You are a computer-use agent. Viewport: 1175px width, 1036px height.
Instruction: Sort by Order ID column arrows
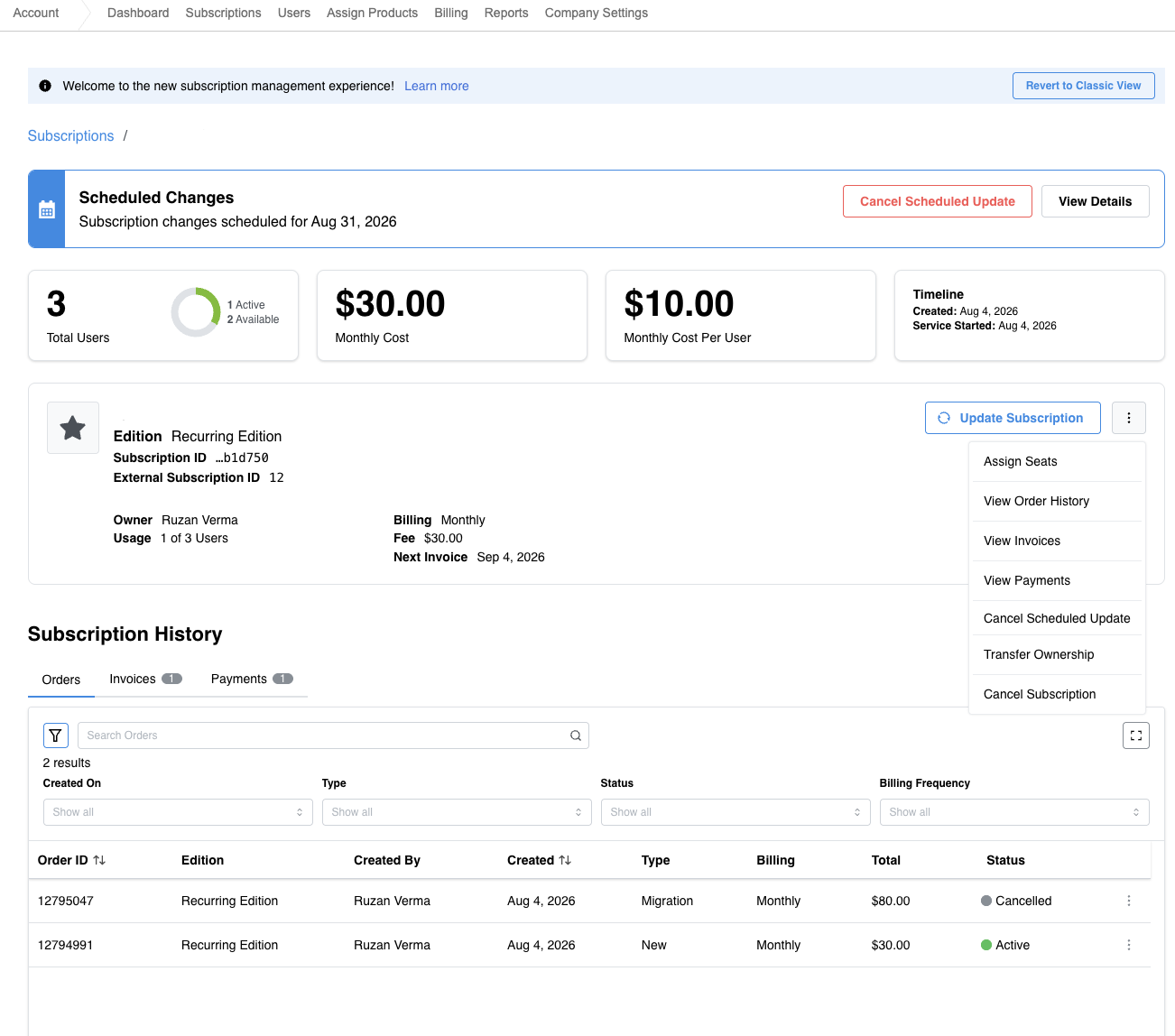point(99,860)
